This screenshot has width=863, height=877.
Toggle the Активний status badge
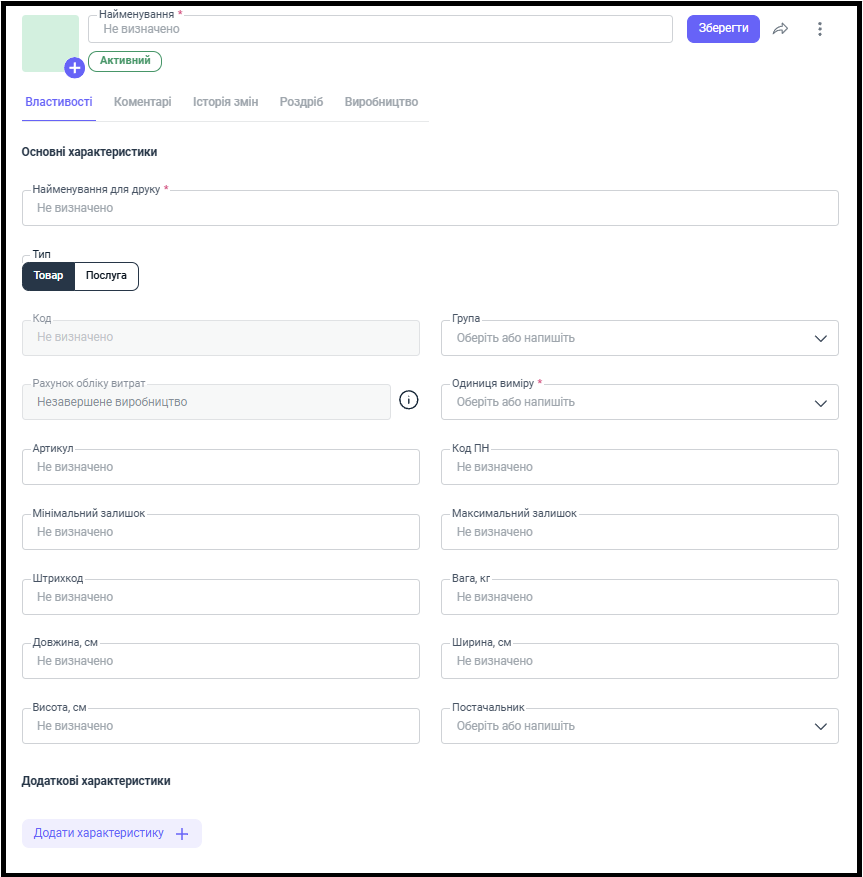coord(125,61)
